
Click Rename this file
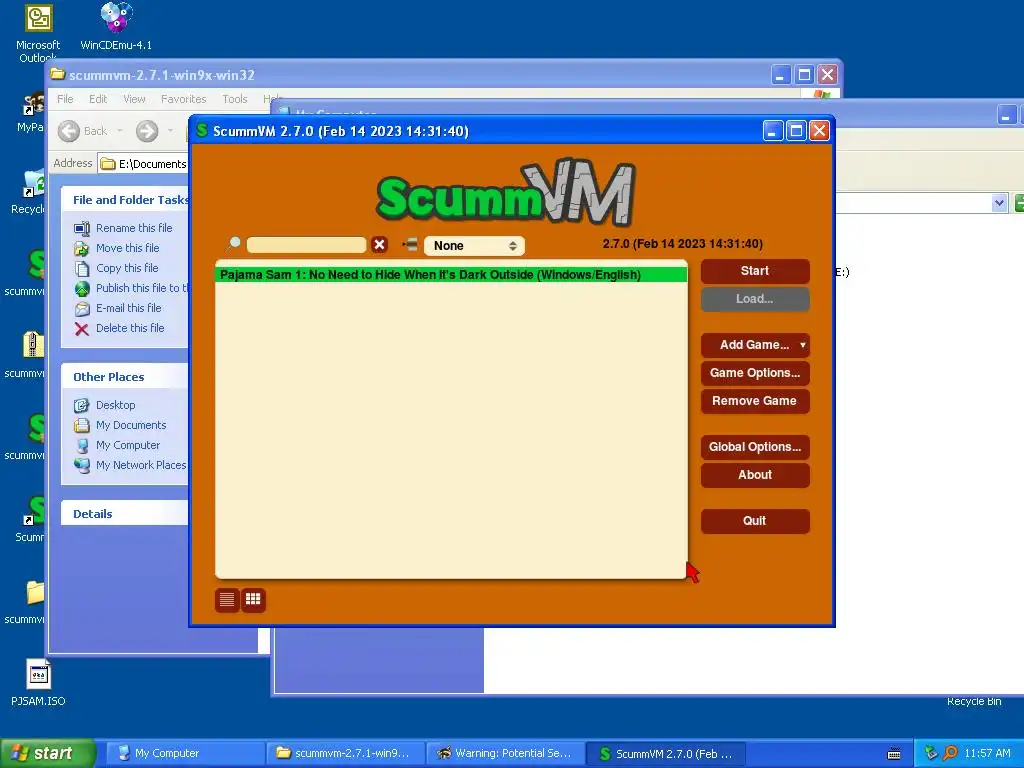[x=134, y=228]
